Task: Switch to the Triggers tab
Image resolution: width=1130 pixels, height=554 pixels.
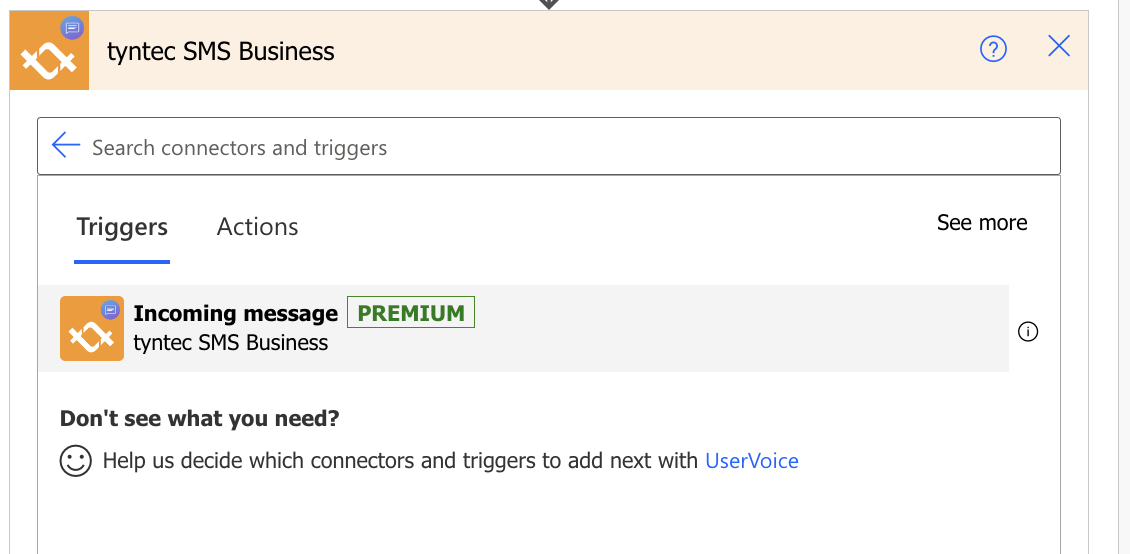Action: 122,227
